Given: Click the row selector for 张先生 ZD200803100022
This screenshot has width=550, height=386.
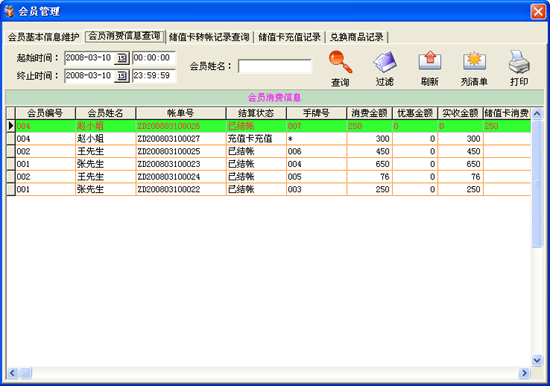Looking at the screenshot, I should point(11,189).
